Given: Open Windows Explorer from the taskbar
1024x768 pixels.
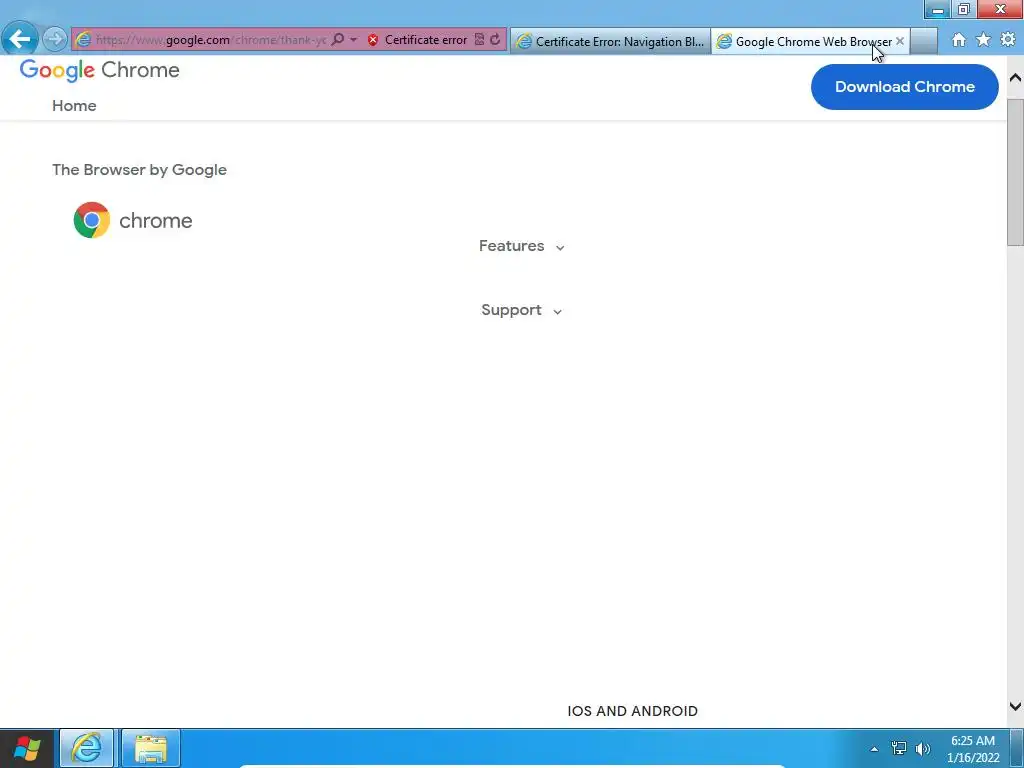Looking at the screenshot, I should pyautogui.click(x=151, y=748).
